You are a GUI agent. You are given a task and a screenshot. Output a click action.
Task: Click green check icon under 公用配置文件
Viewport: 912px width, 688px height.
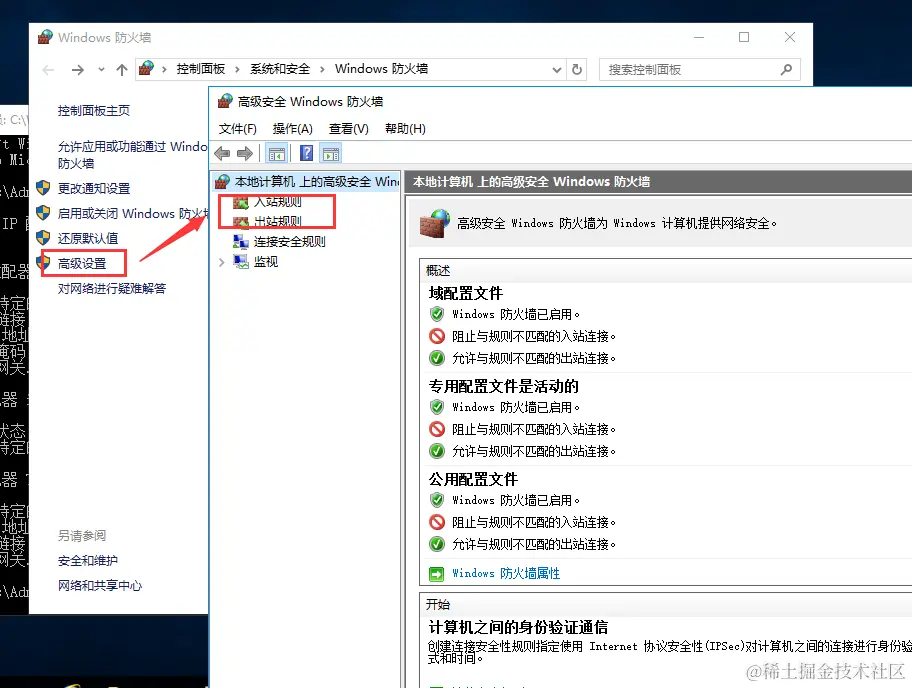(437, 544)
